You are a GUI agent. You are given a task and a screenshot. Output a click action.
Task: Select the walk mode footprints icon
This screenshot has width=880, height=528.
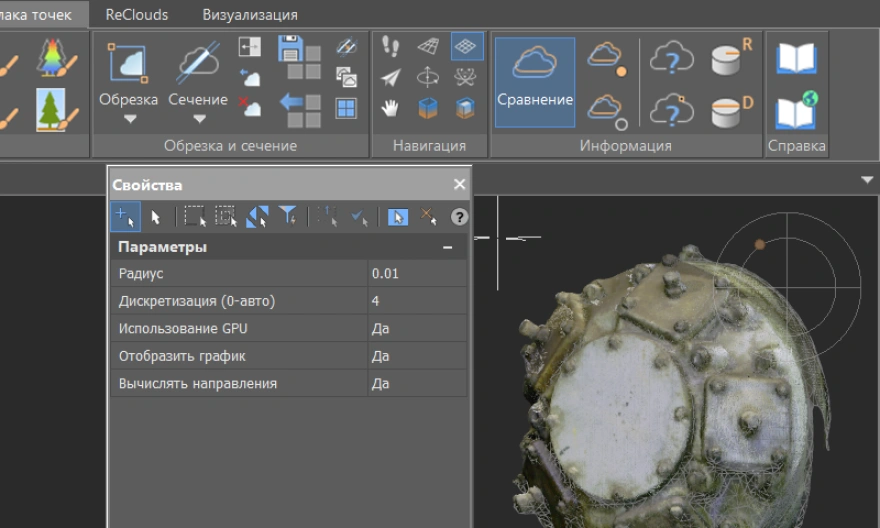coord(391,47)
